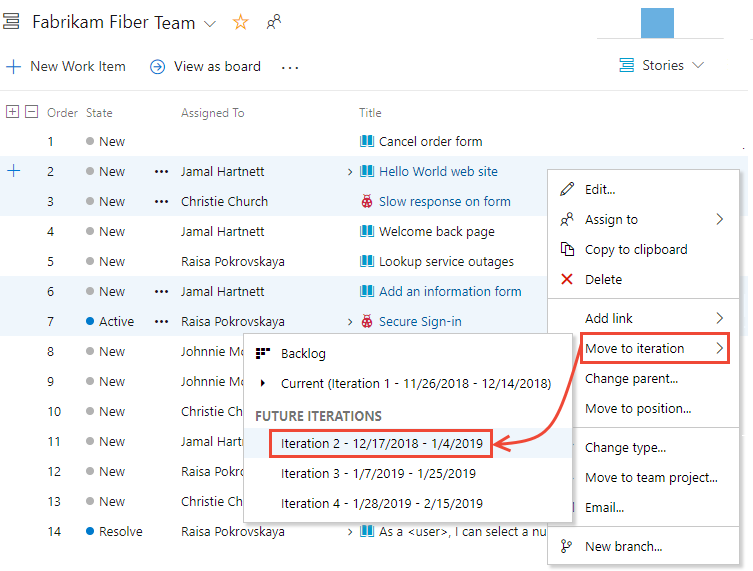Image resolution: width=753 pixels, height=571 pixels.
Task: Click the plus icon to add New Work Item
Action: [13, 67]
